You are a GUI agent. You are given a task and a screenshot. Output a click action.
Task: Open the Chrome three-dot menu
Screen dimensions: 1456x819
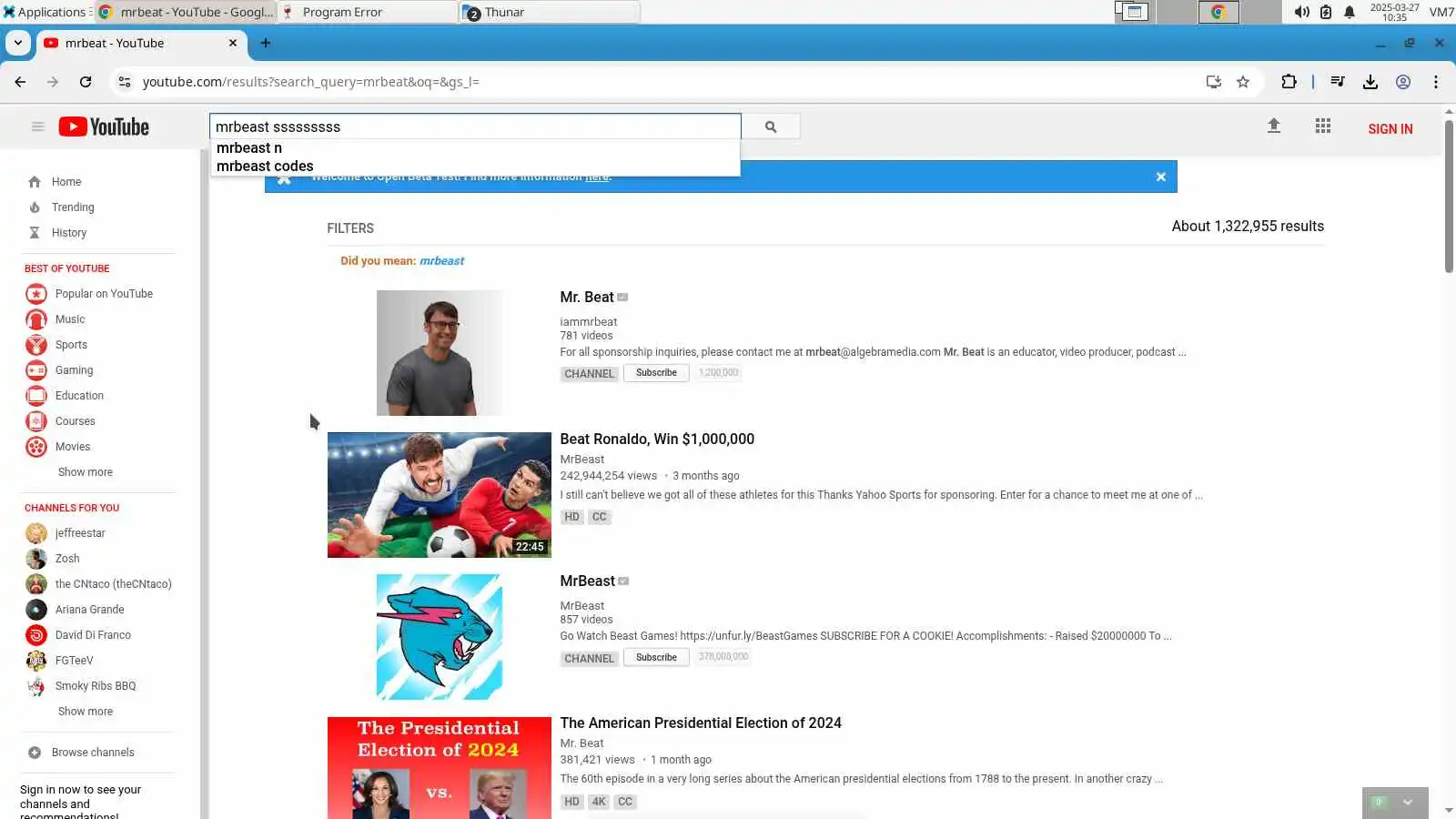1436,82
